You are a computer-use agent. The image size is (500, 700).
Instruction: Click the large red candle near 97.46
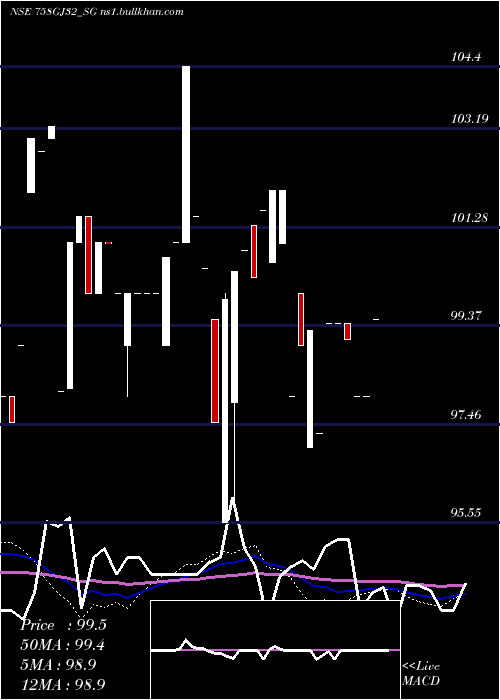(x=215, y=371)
